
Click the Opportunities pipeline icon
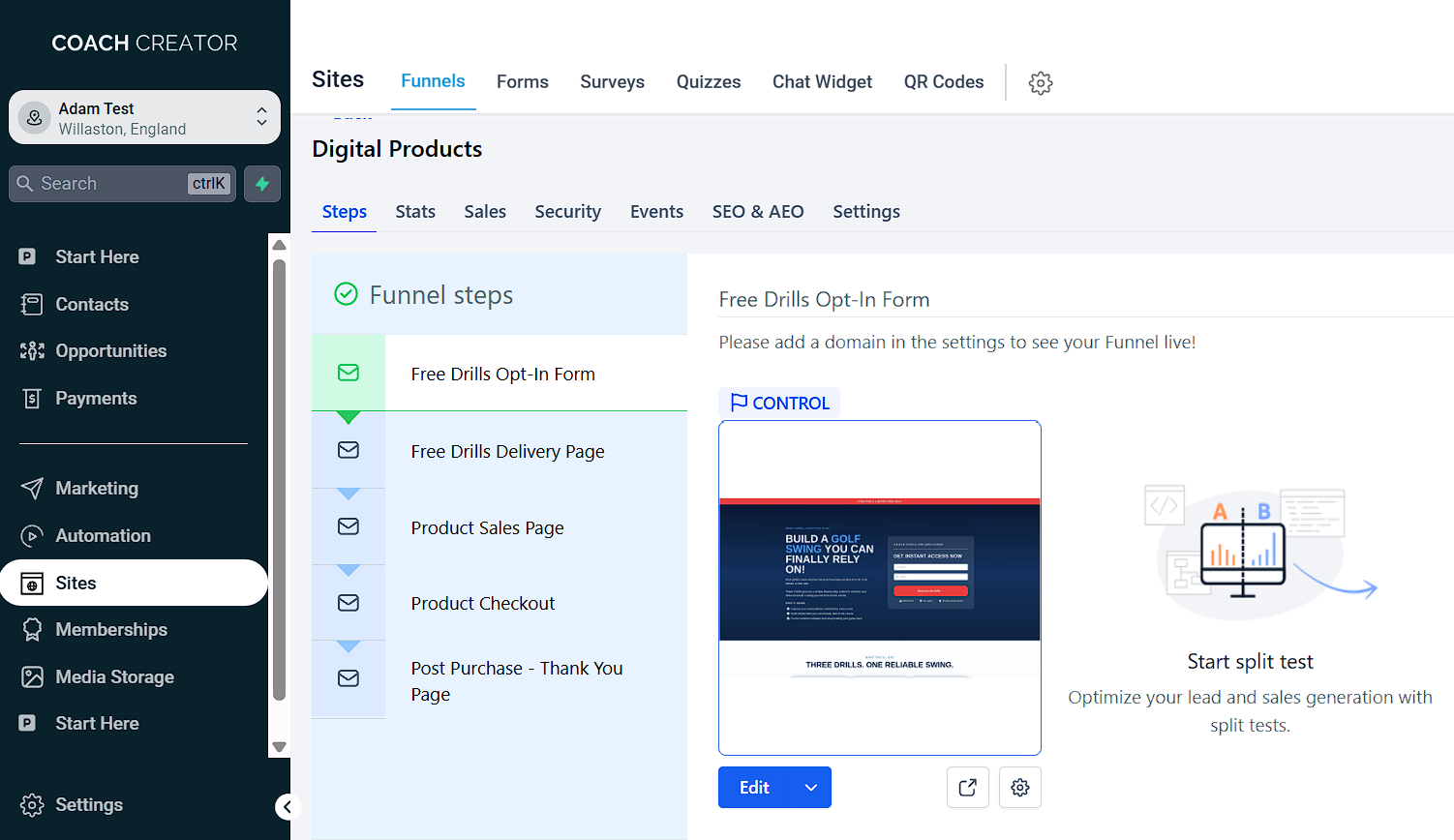[x=32, y=351]
